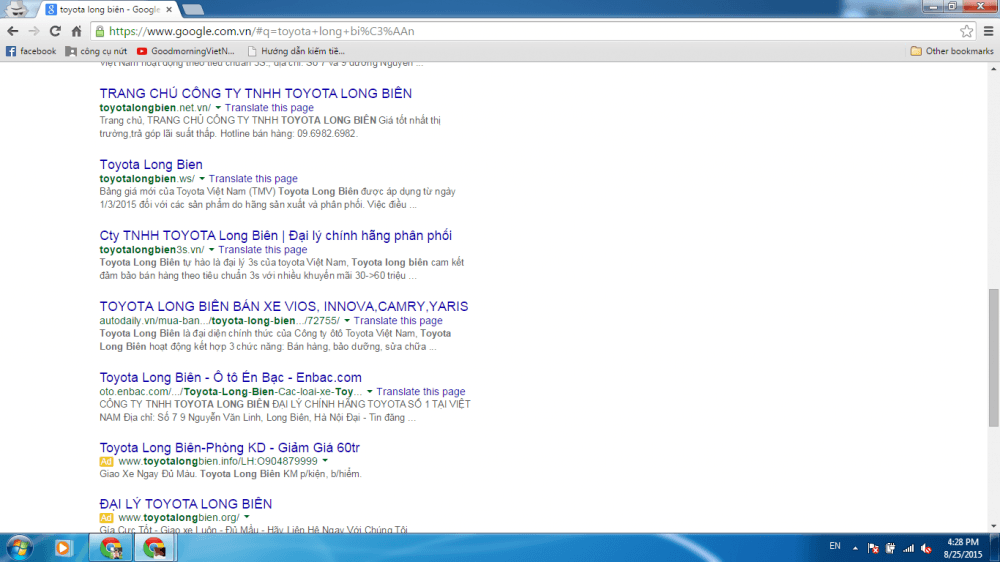The width and height of the screenshot is (1000, 562).
Task: Translate the oto.enbac.com result page
Action: [x=421, y=391]
